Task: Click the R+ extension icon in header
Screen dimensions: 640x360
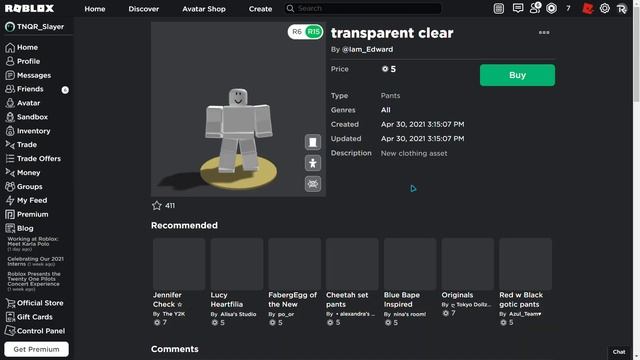Action: [621, 9]
